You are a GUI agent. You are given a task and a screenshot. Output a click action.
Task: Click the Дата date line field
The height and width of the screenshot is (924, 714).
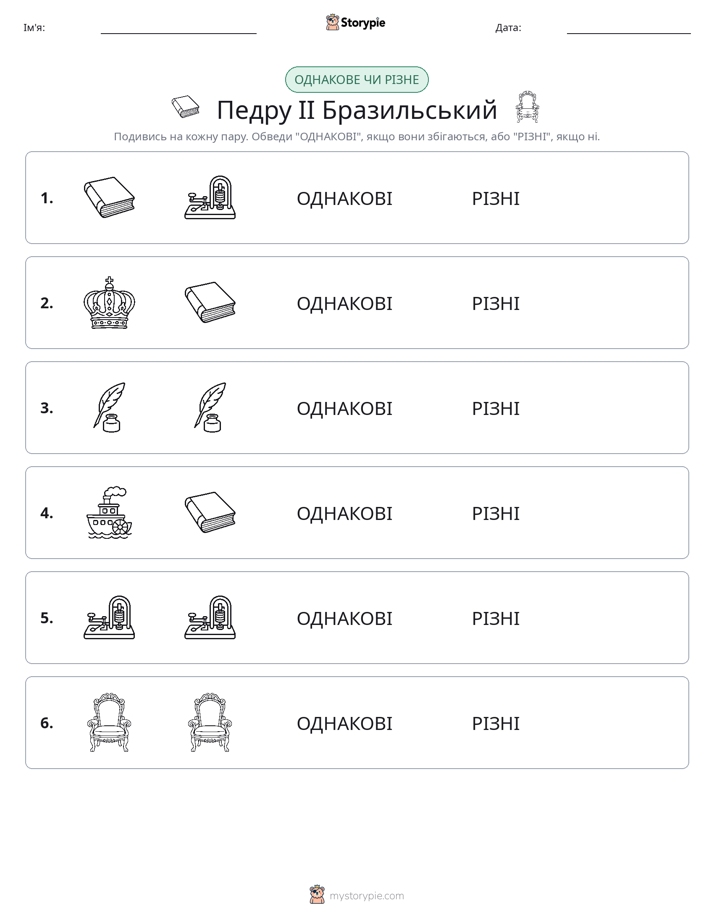(629, 28)
